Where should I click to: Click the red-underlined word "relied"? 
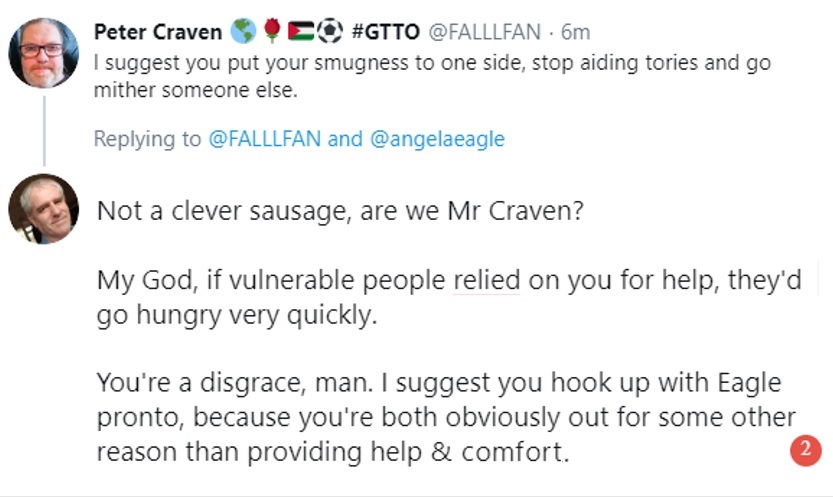tap(486, 281)
